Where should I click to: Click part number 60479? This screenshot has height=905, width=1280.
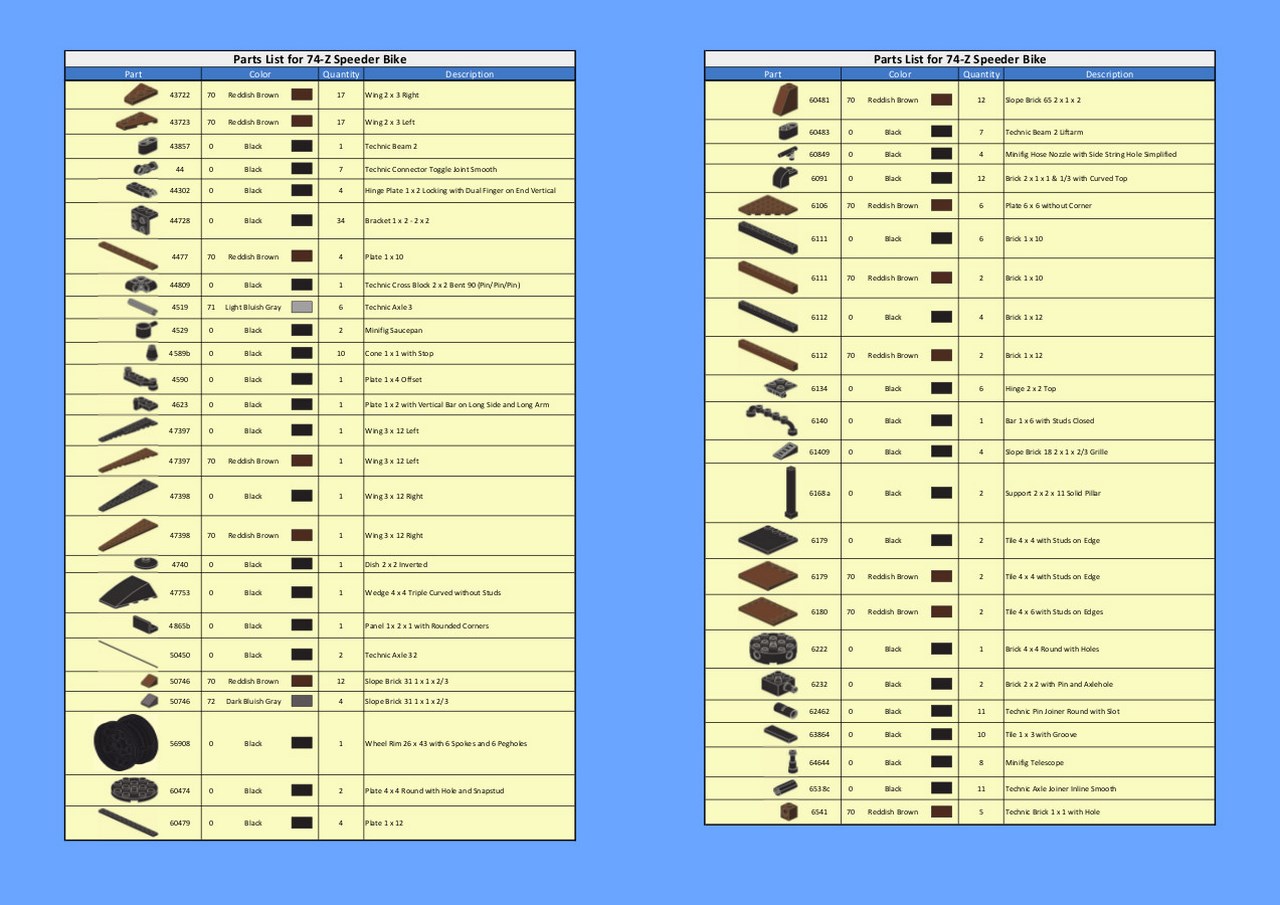[x=180, y=822]
